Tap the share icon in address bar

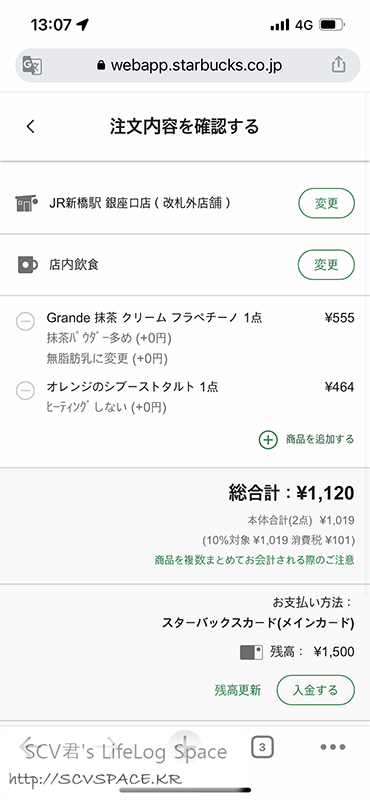tap(338, 65)
